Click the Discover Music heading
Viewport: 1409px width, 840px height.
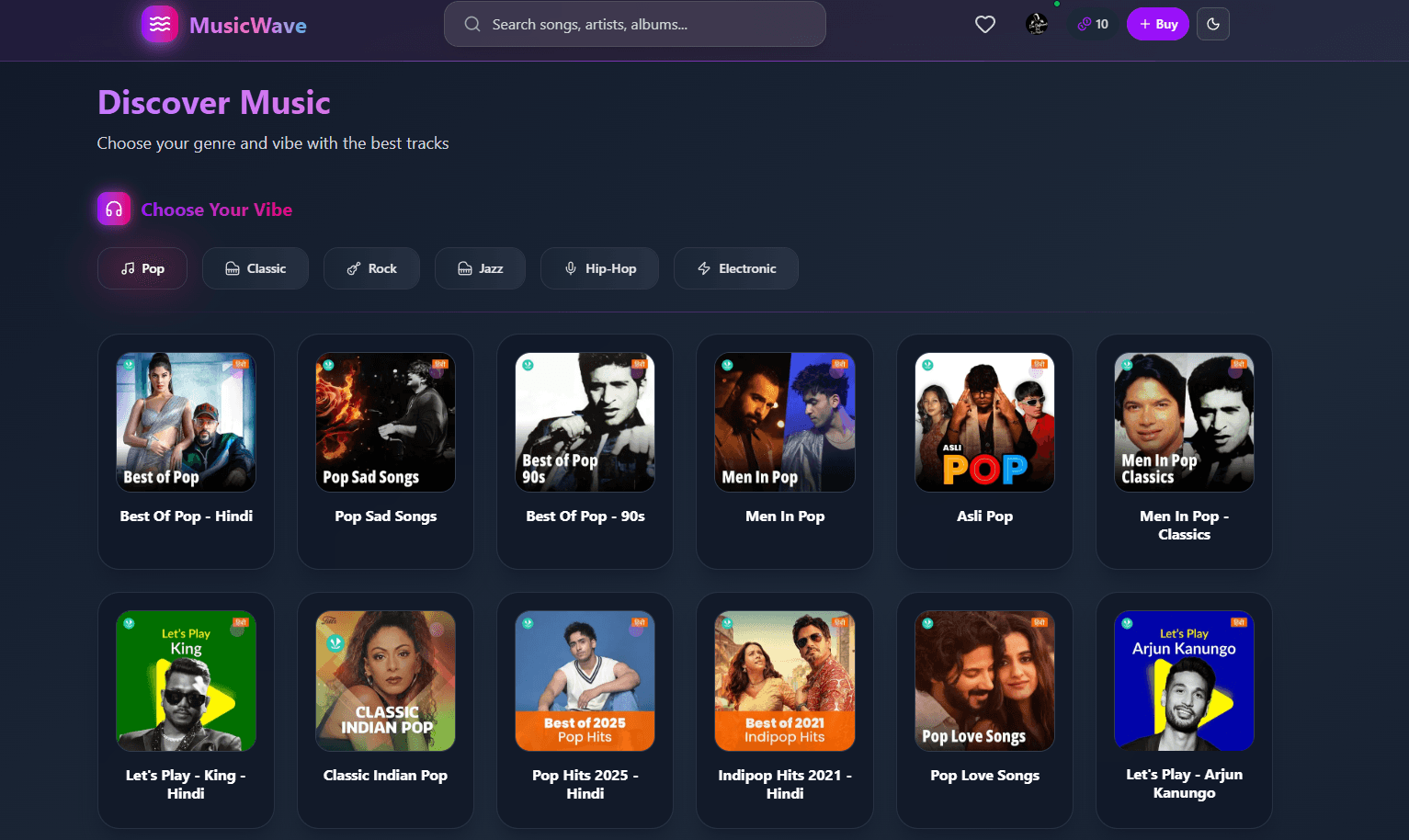tap(214, 103)
